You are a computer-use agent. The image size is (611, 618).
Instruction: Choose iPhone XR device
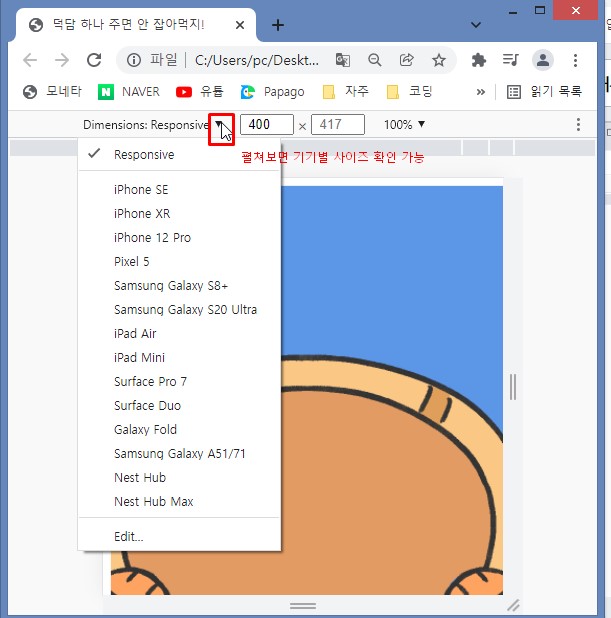(179, 214)
